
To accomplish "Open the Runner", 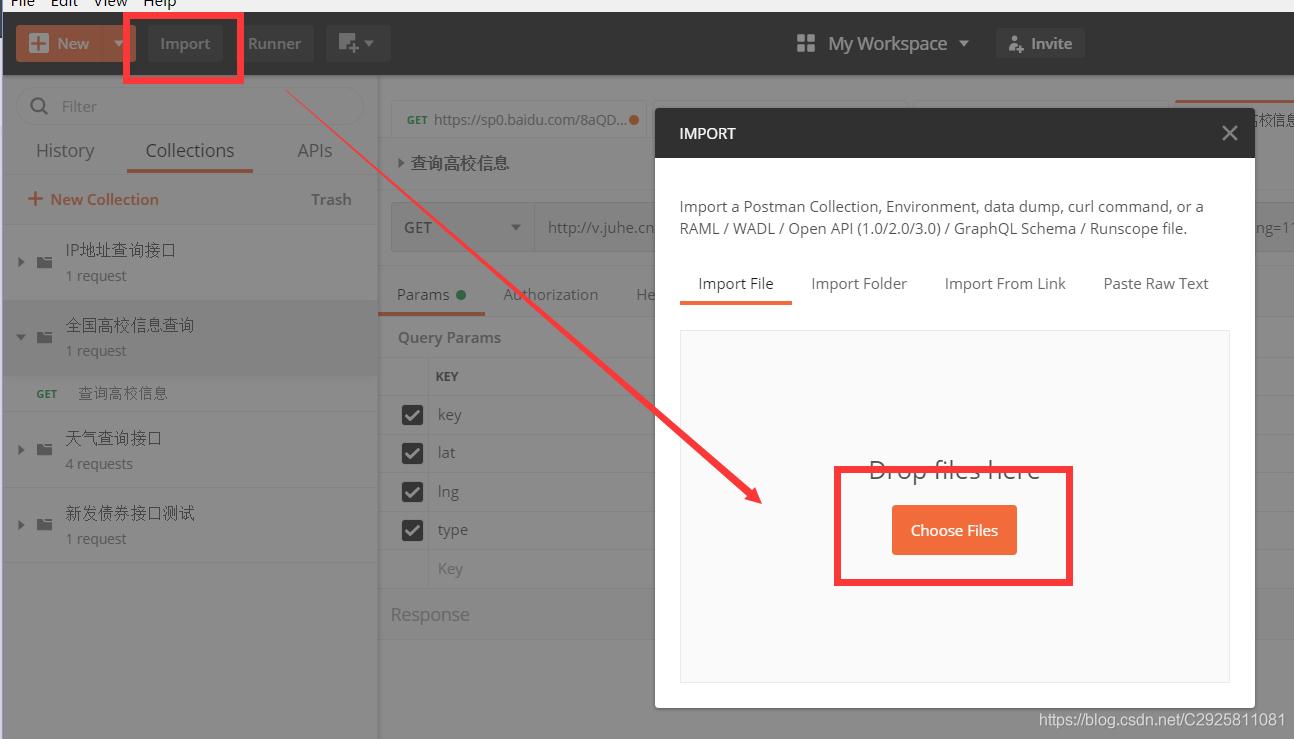I will 274,43.
